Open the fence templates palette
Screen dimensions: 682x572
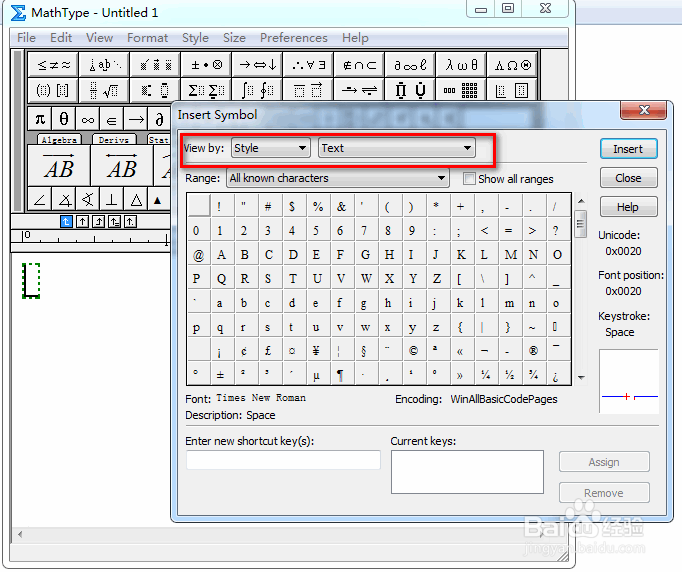click(x=53, y=90)
